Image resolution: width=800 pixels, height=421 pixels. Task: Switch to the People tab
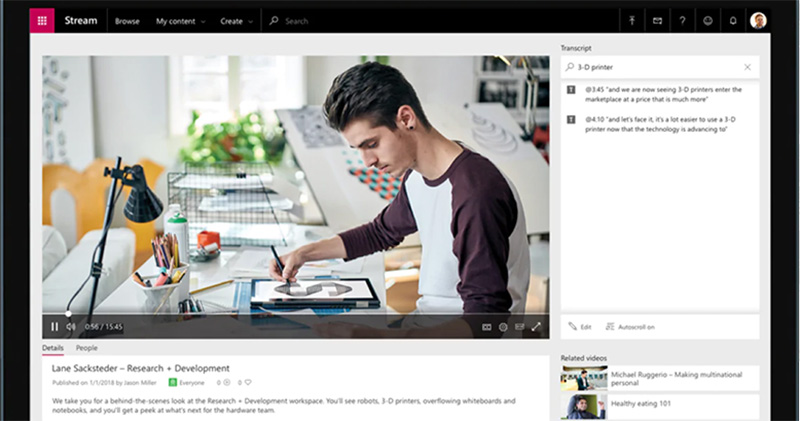tap(87, 348)
